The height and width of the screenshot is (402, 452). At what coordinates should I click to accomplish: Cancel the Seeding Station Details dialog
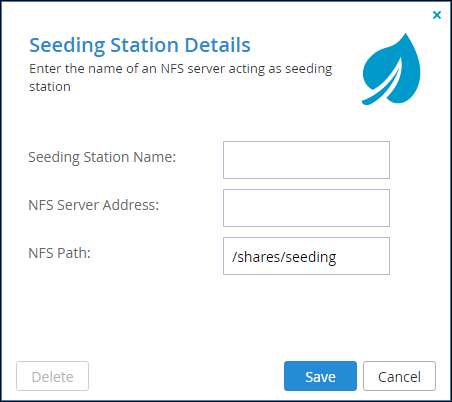[x=399, y=376]
